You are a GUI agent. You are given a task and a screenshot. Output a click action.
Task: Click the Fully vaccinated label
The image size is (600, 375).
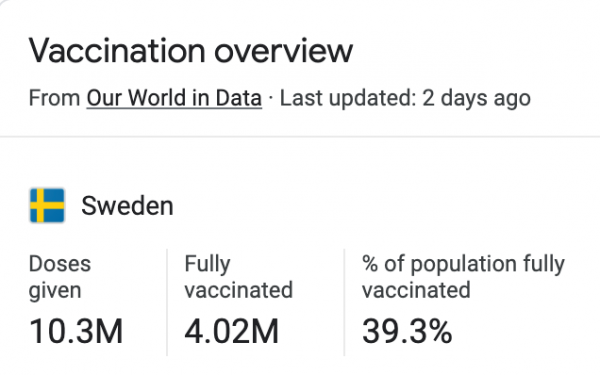click(x=239, y=277)
